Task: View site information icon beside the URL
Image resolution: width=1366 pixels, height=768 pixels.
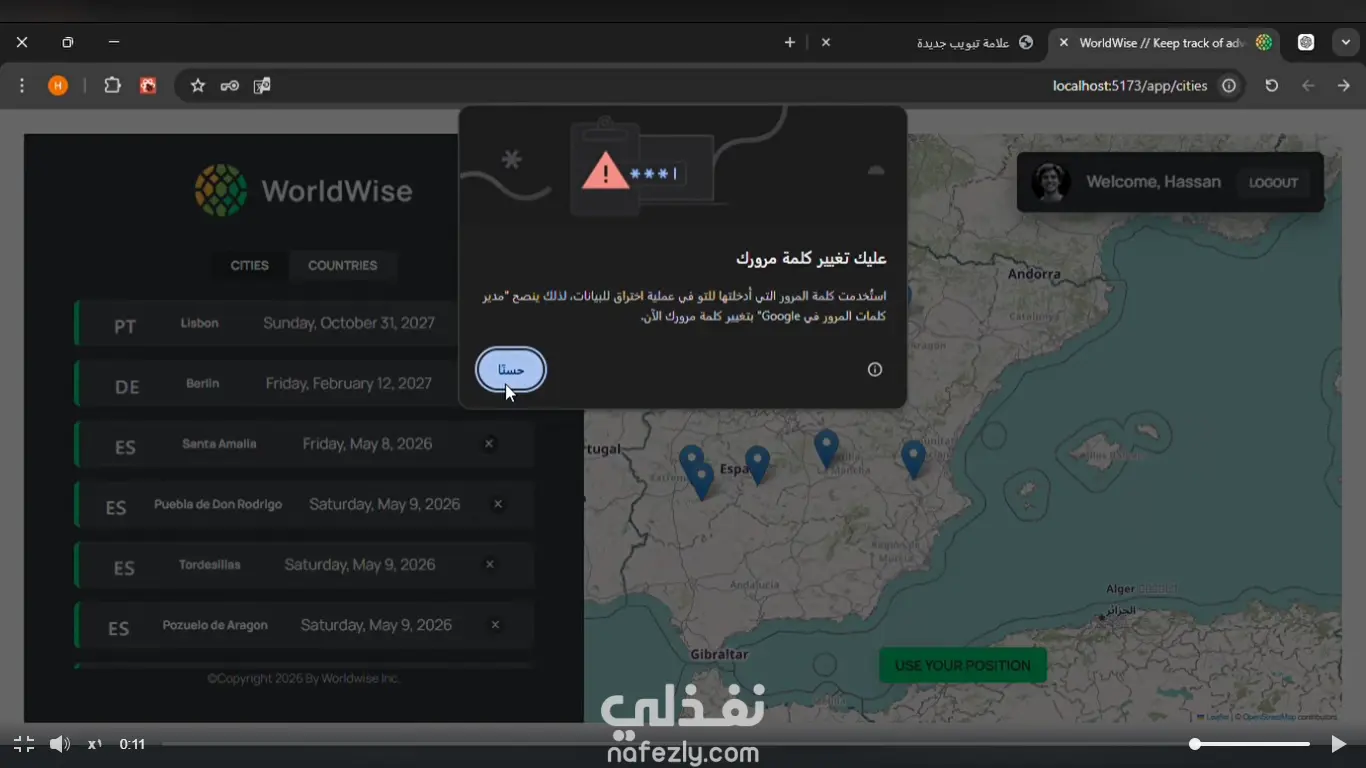Action: [1229, 86]
